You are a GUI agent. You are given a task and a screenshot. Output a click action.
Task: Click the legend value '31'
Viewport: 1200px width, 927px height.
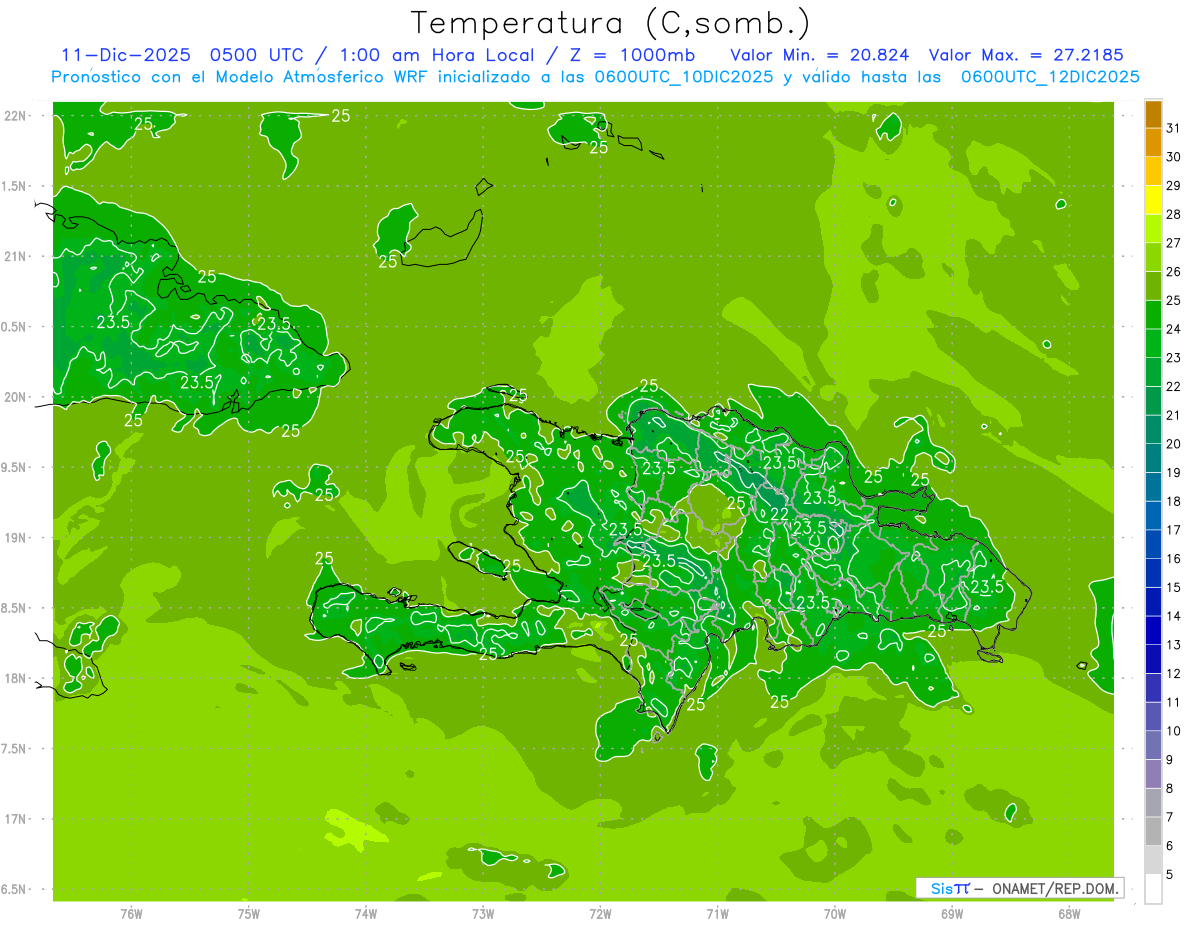[x=1174, y=128]
